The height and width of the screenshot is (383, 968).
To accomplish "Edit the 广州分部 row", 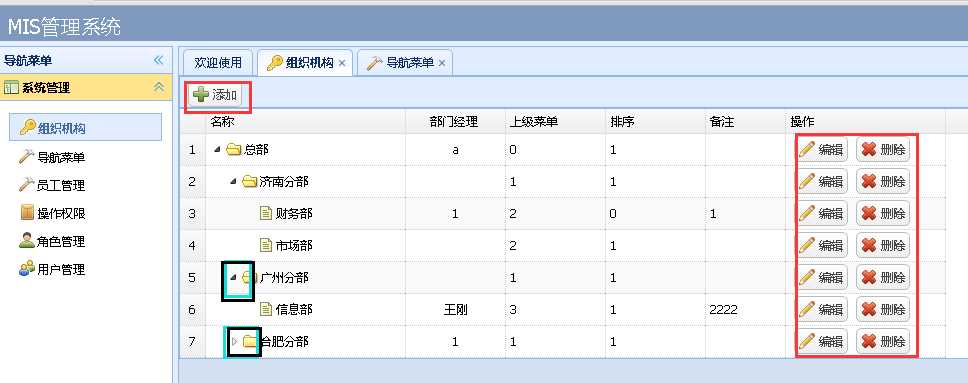I will (822, 277).
